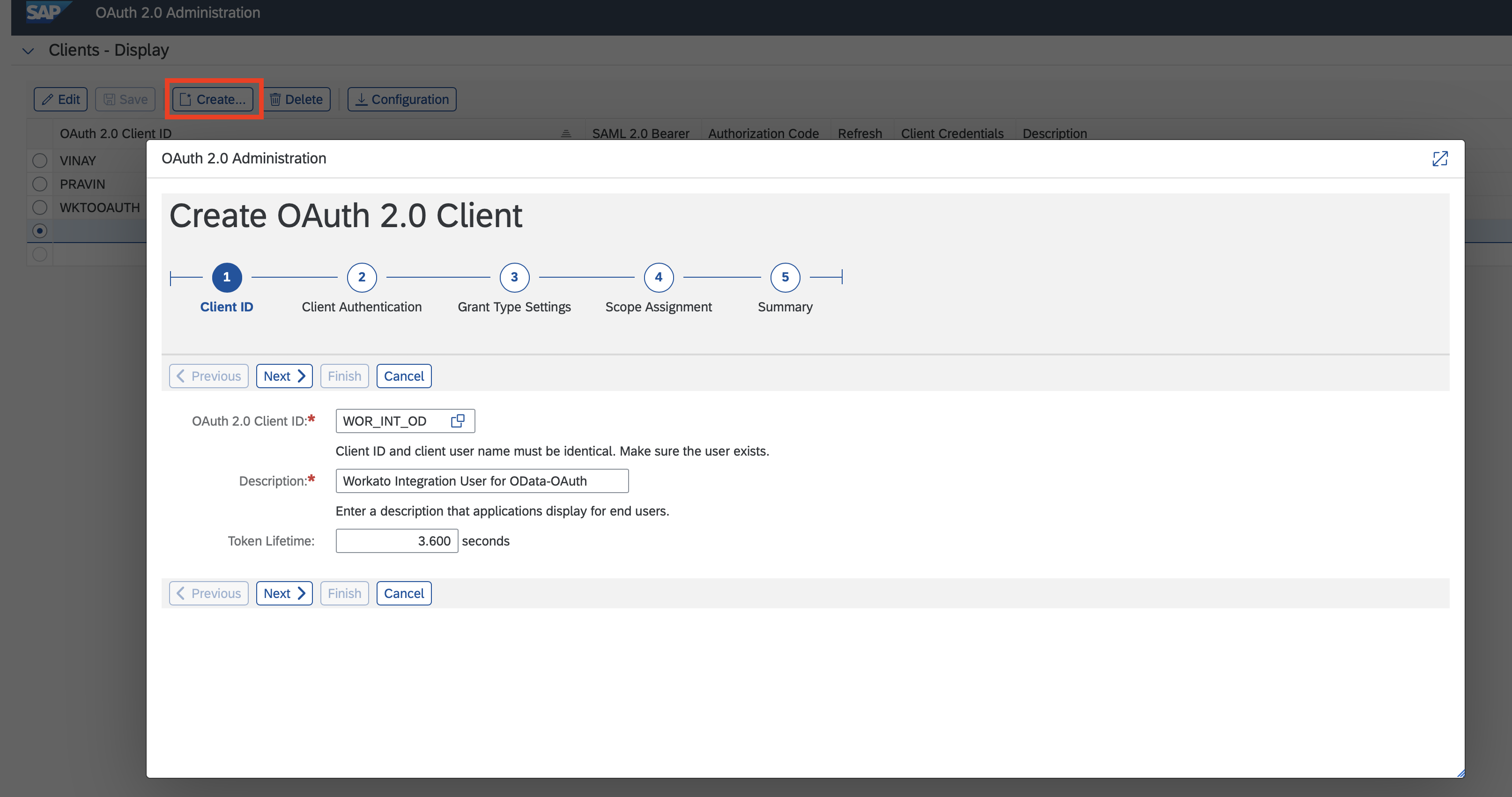Screen dimensions: 1512x797
Task: Click the Next button to proceed
Action: pyautogui.click(x=285, y=376)
